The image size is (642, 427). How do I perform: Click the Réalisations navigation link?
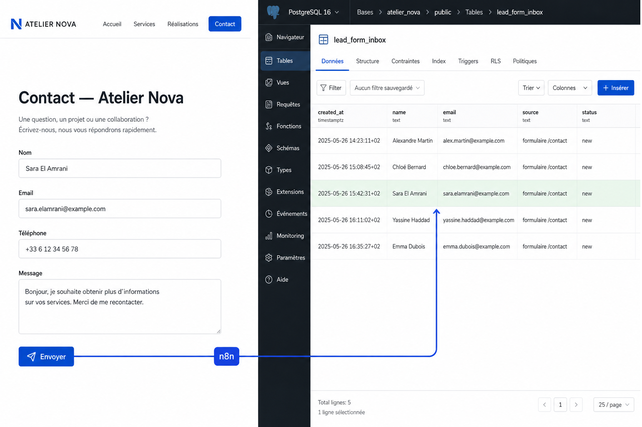click(183, 24)
